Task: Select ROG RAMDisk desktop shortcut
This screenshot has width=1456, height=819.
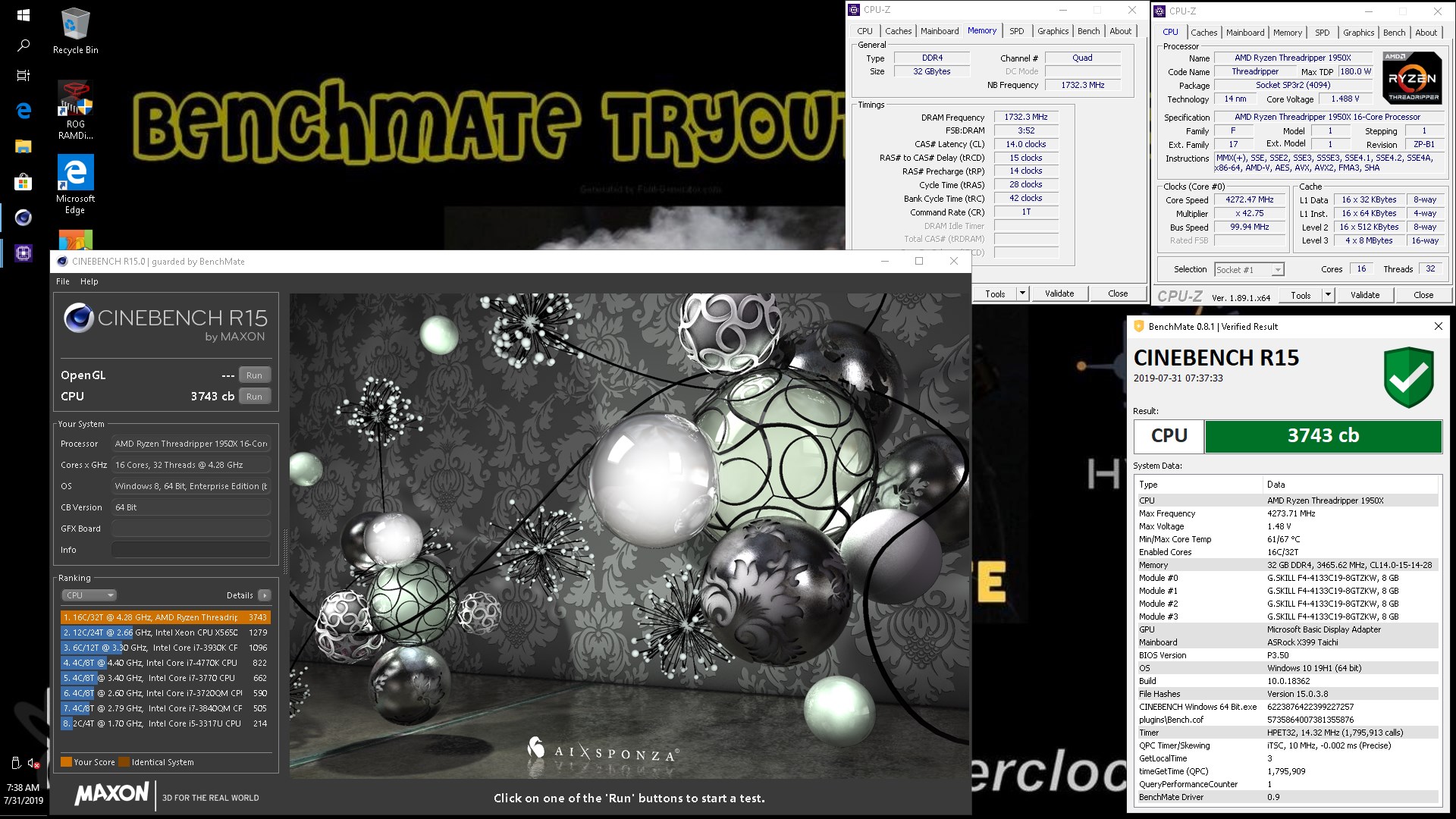Action: coord(75,111)
